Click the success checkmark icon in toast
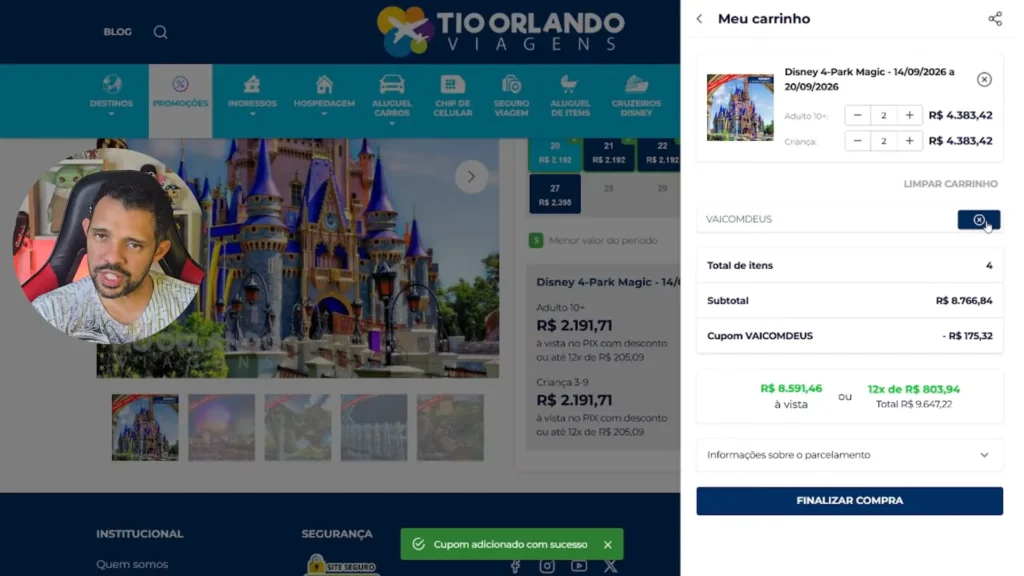Screen dimensions: 1024x576 click(419, 545)
